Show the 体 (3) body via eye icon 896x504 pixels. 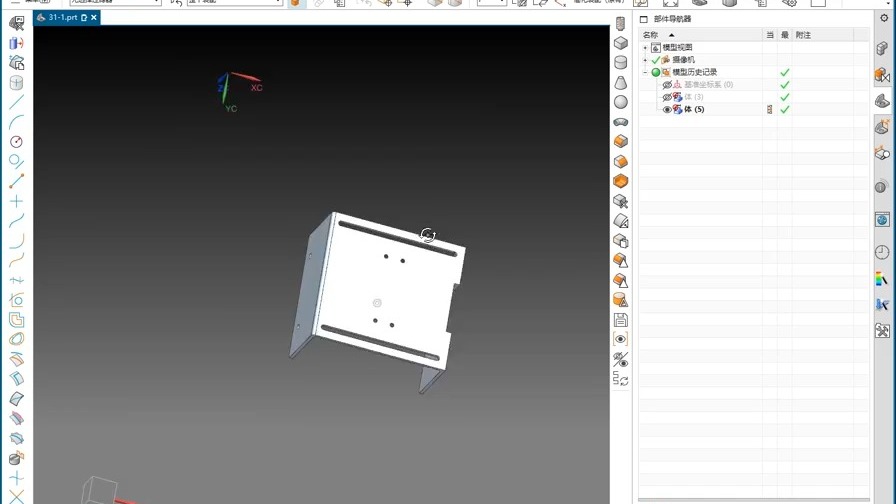(667, 97)
